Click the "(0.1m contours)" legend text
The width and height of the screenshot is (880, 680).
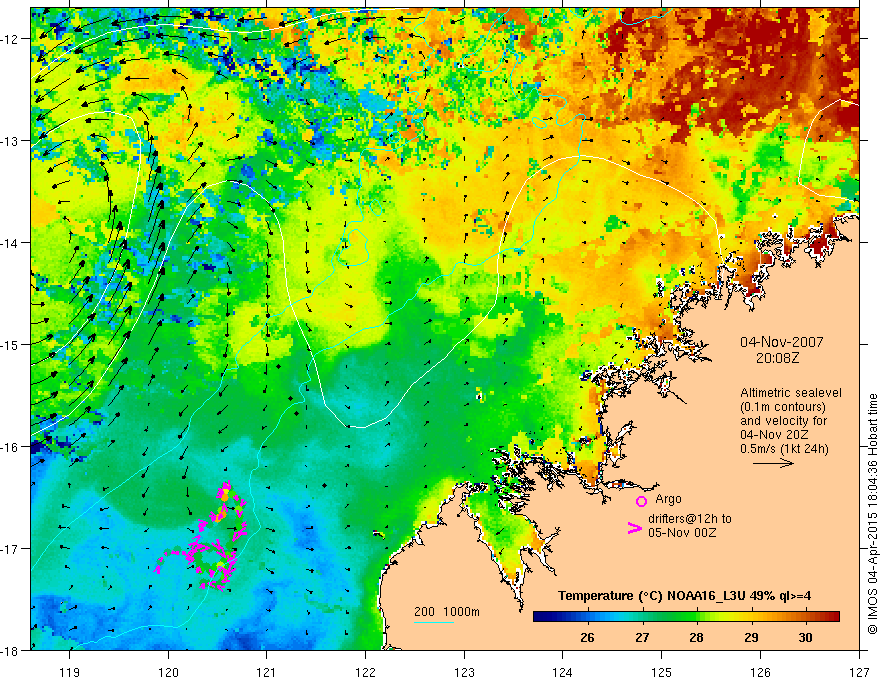click(x=783, y=407)
